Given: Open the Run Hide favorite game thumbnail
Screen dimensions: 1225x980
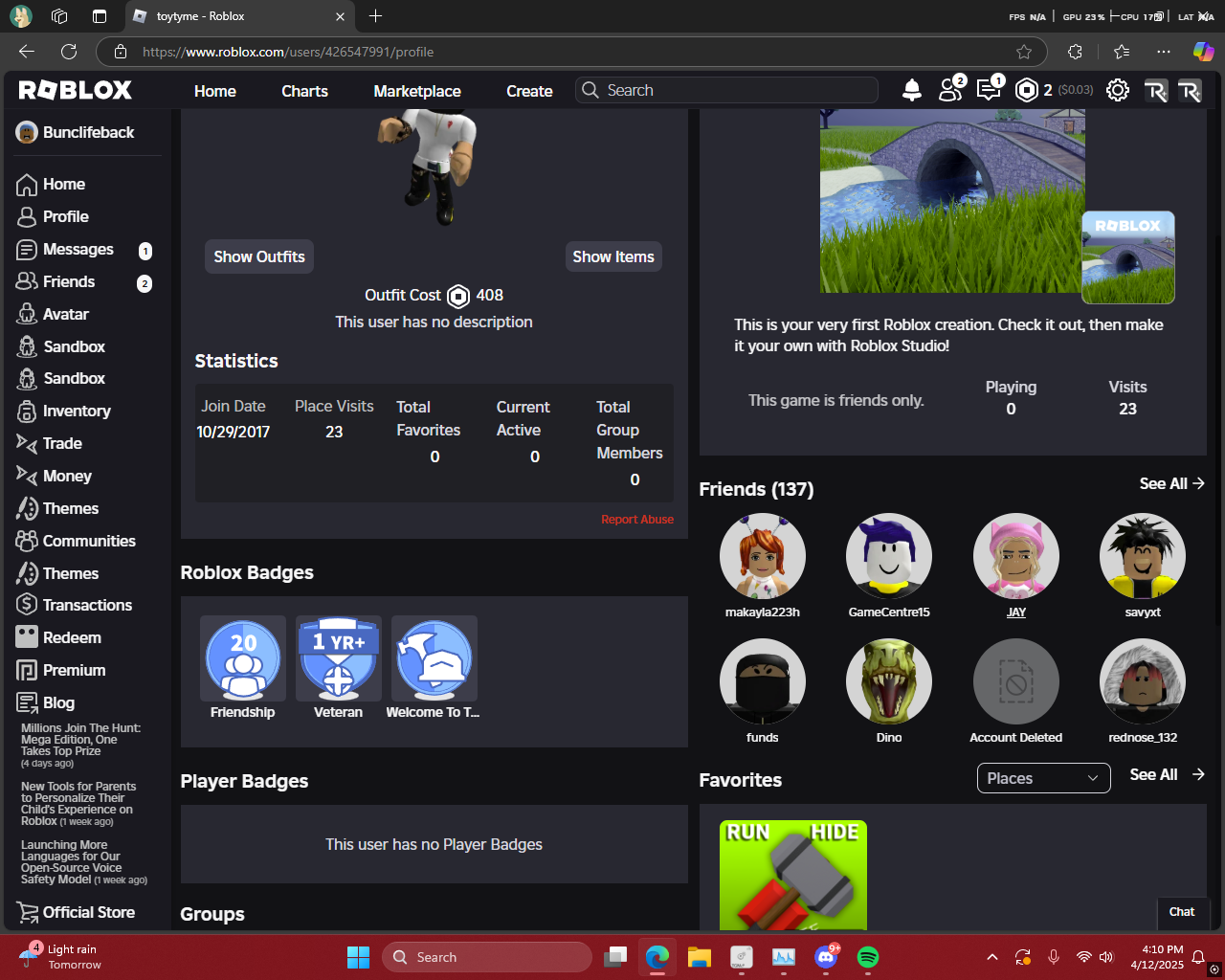Looking at the screenshot, I should tap(793, 875).
